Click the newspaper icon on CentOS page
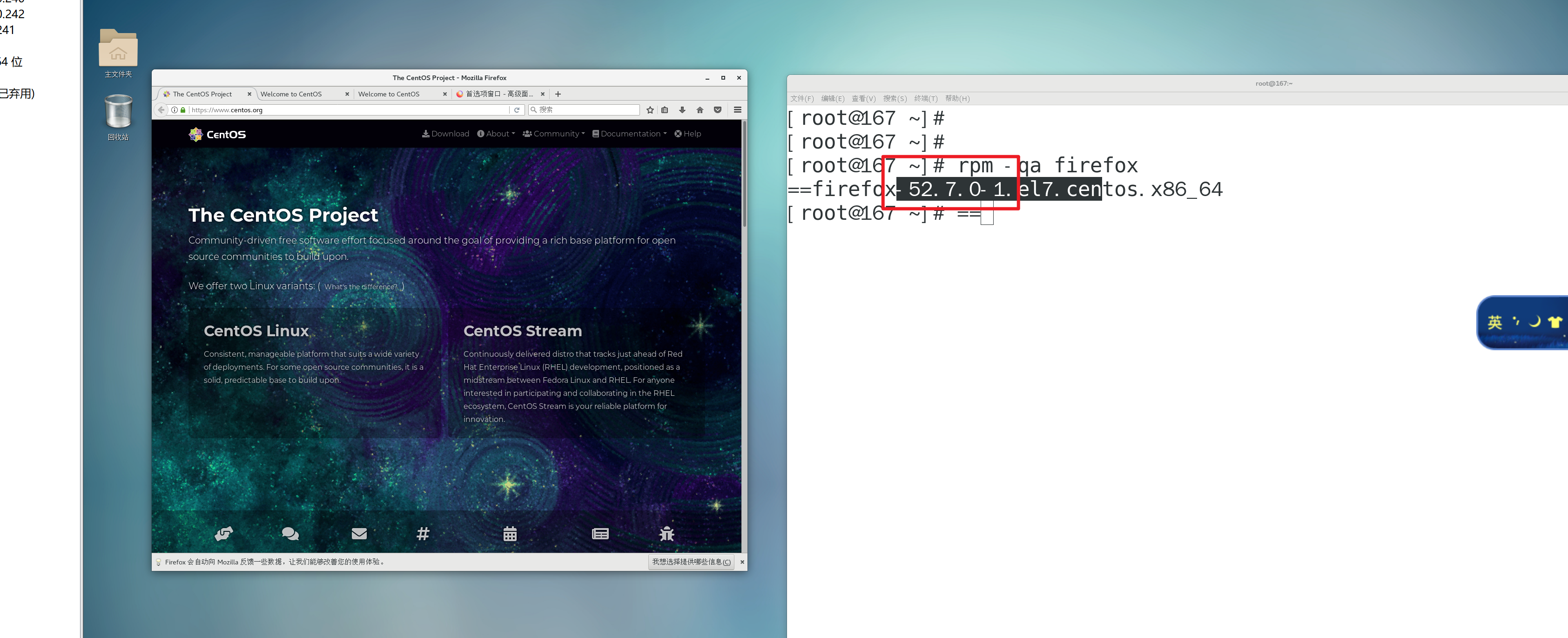 [x=600, y=534]
